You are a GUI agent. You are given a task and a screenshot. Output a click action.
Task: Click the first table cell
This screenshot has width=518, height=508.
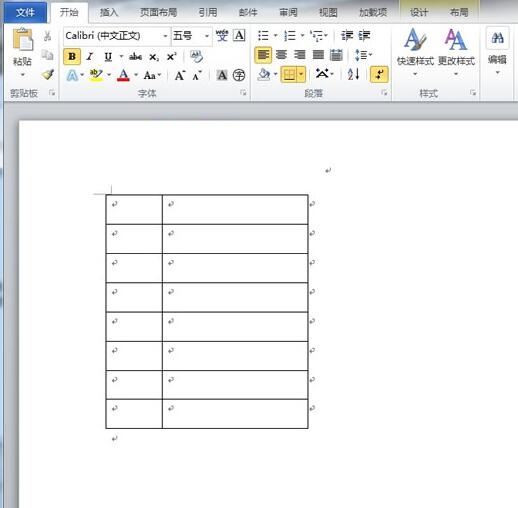134,209
